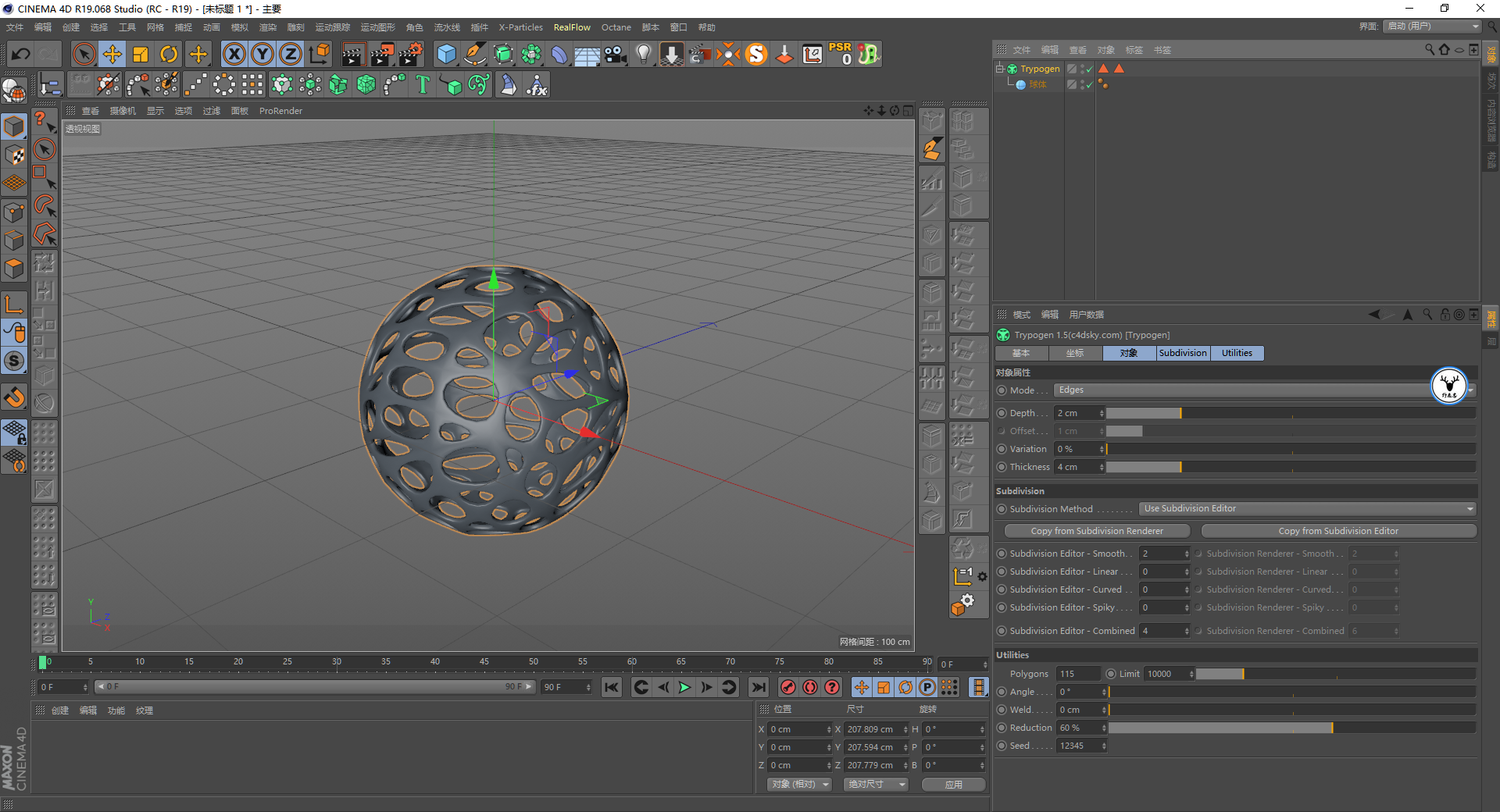Image resolution: width=1500 pixels, height=812 pixels.
Task: Click Copy from Subdivision Renderer button
Action: 1097,531
